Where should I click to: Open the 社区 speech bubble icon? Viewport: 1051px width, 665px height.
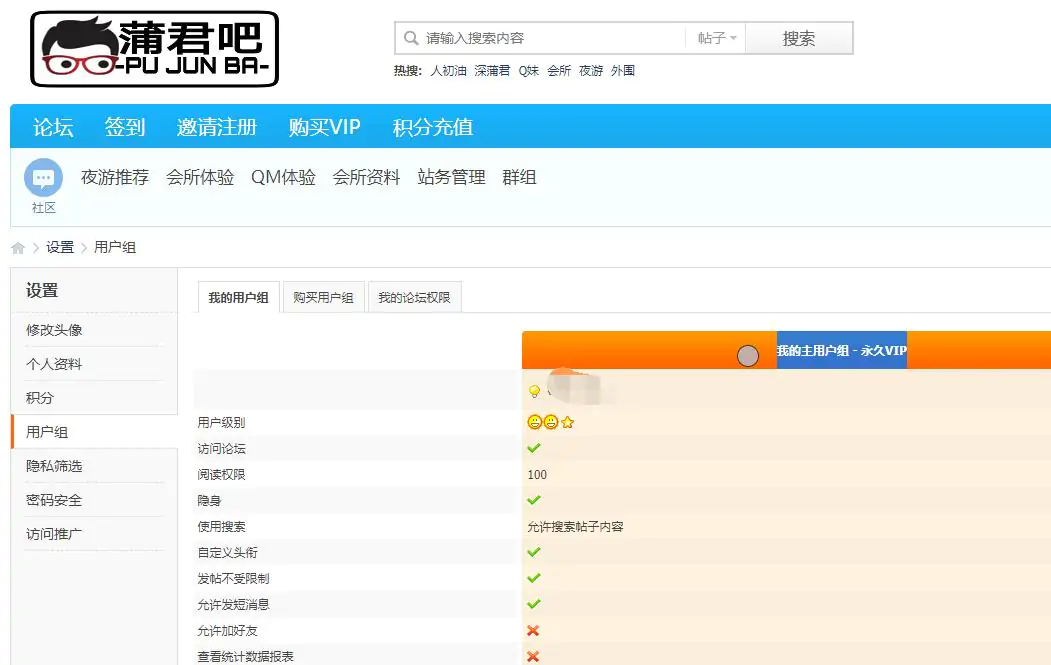44,178
